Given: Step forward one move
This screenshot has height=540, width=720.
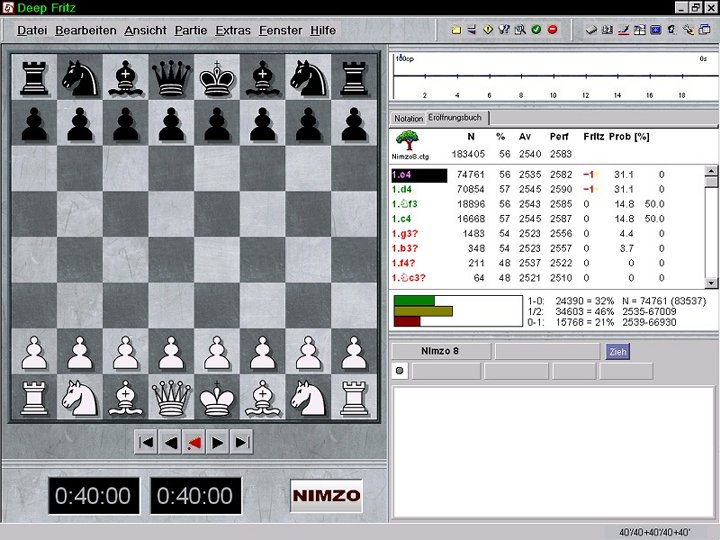Looking at the screenshot, I should click(218, 442).
